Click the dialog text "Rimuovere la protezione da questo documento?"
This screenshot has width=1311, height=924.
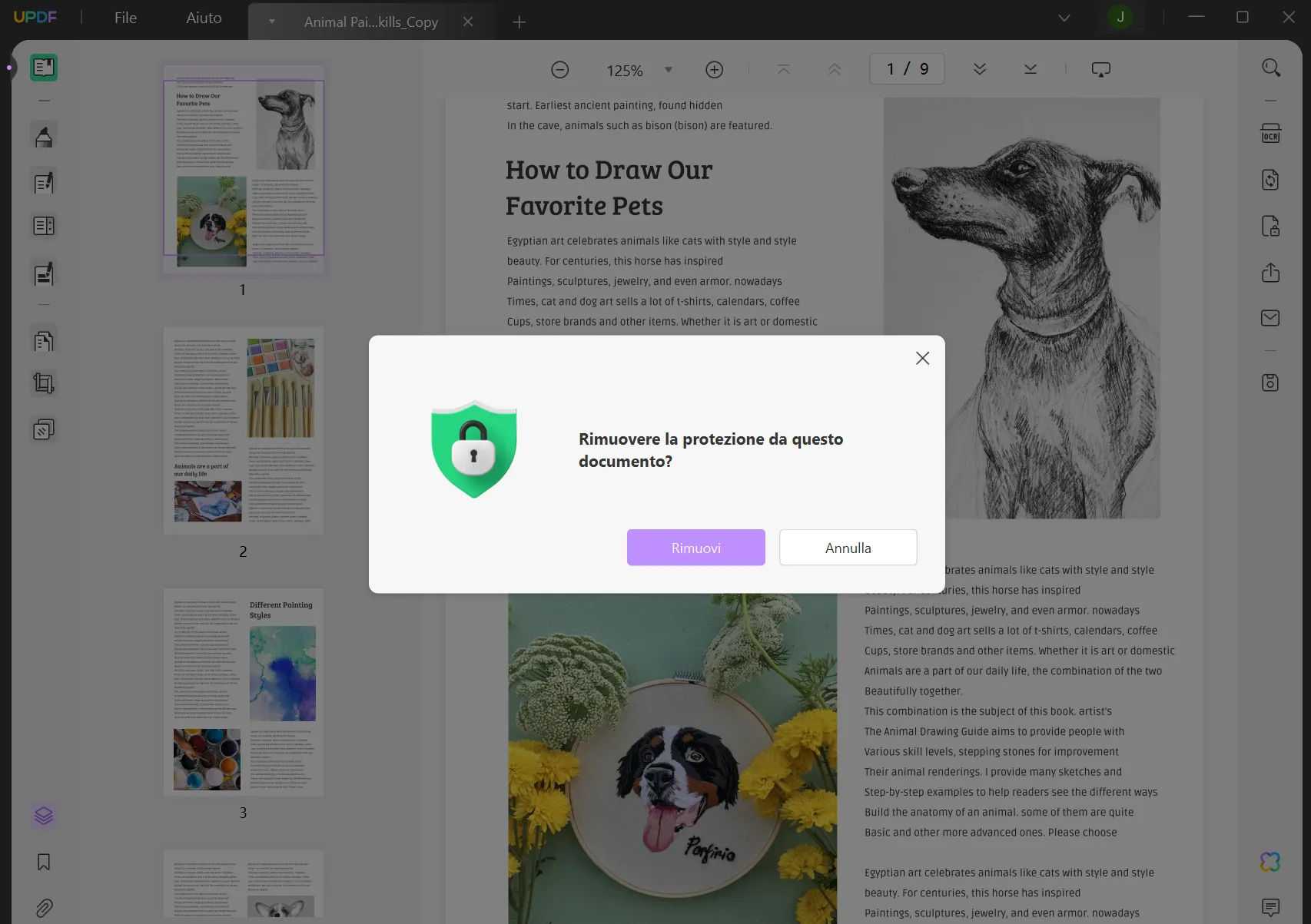tap(711, 450)
